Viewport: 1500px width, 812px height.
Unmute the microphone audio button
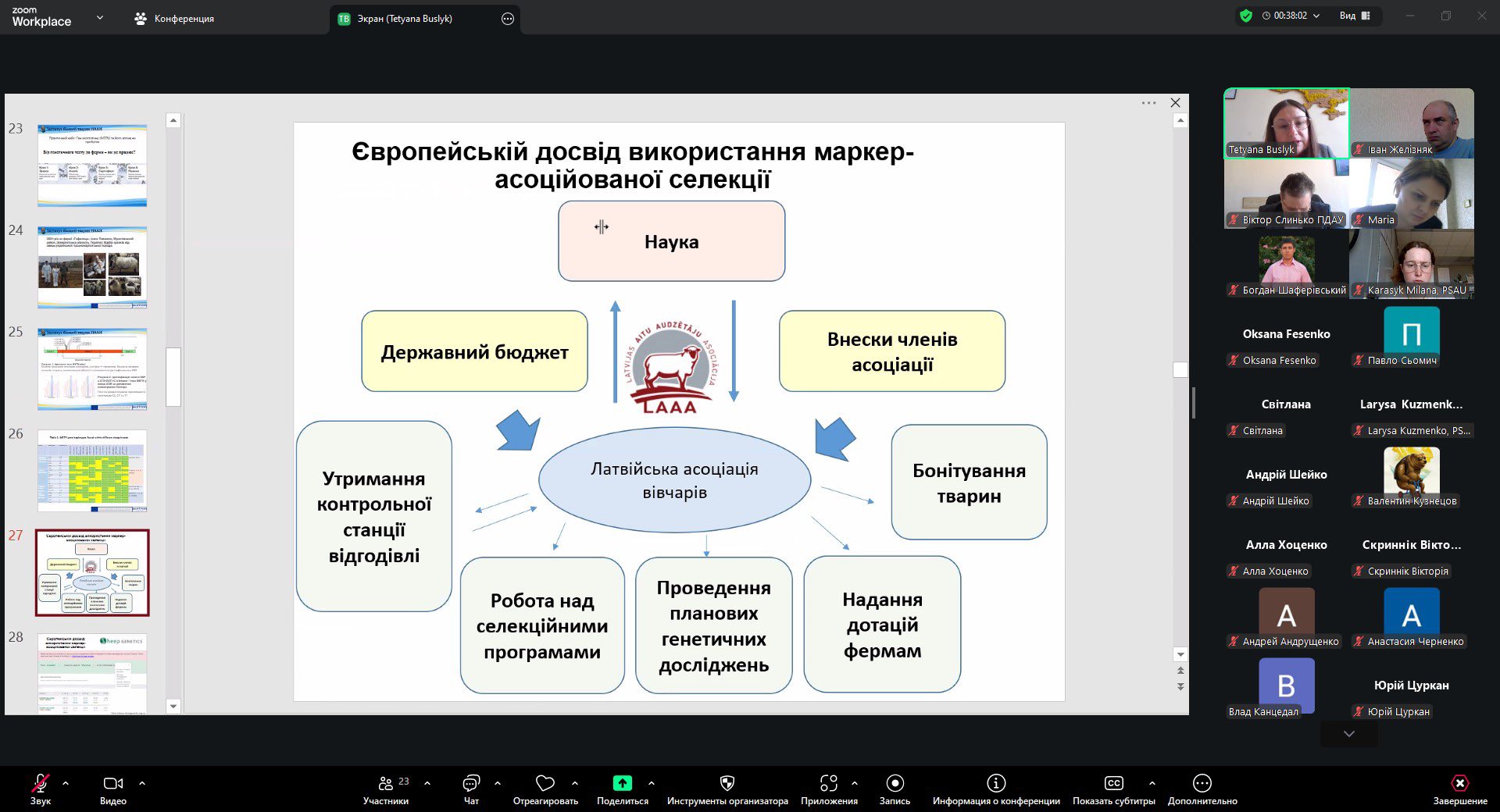tap(40, 783)
